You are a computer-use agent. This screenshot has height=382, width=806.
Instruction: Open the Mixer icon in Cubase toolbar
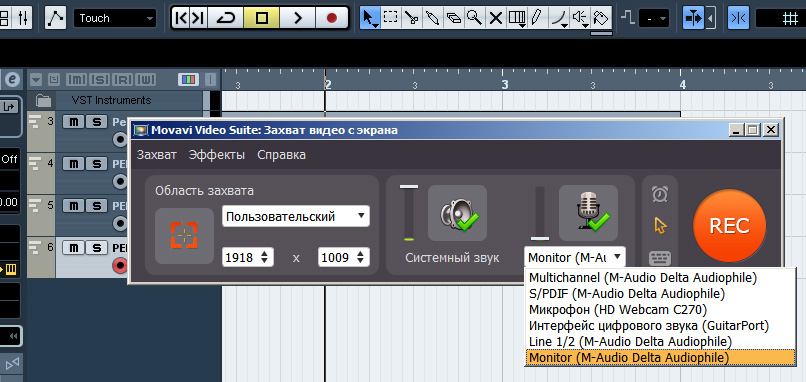(x=23, y=18)
